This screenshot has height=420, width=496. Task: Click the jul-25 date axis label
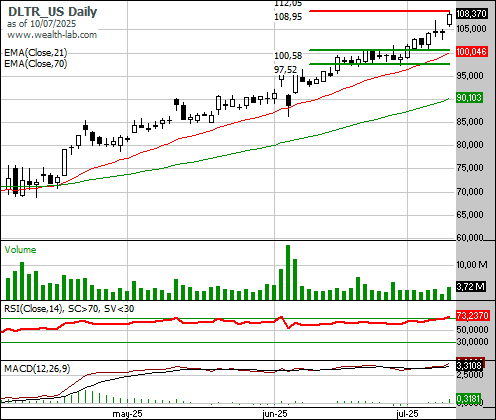coord(407,414)
